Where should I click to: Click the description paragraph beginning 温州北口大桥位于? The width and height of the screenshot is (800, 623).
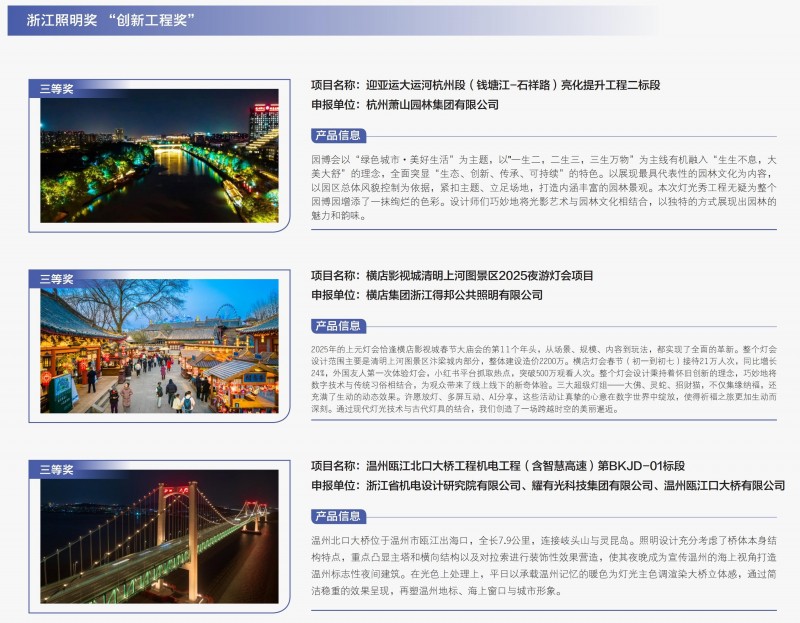(x=543, y=565)
